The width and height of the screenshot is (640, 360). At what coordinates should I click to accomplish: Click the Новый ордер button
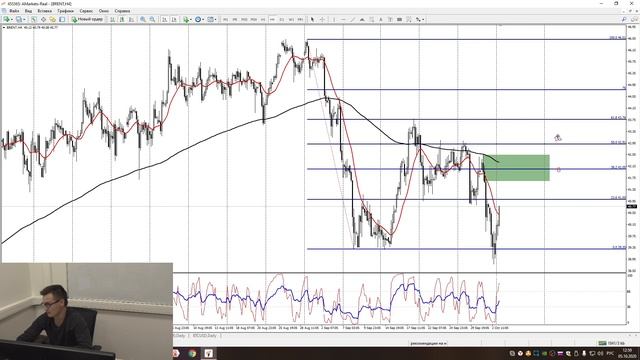click(x=87, y=19)
